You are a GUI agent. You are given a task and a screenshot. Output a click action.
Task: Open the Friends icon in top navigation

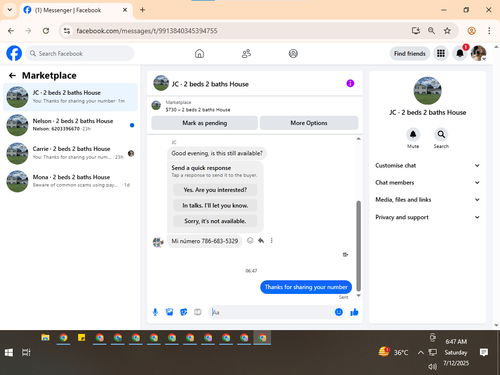pos(246,53)
